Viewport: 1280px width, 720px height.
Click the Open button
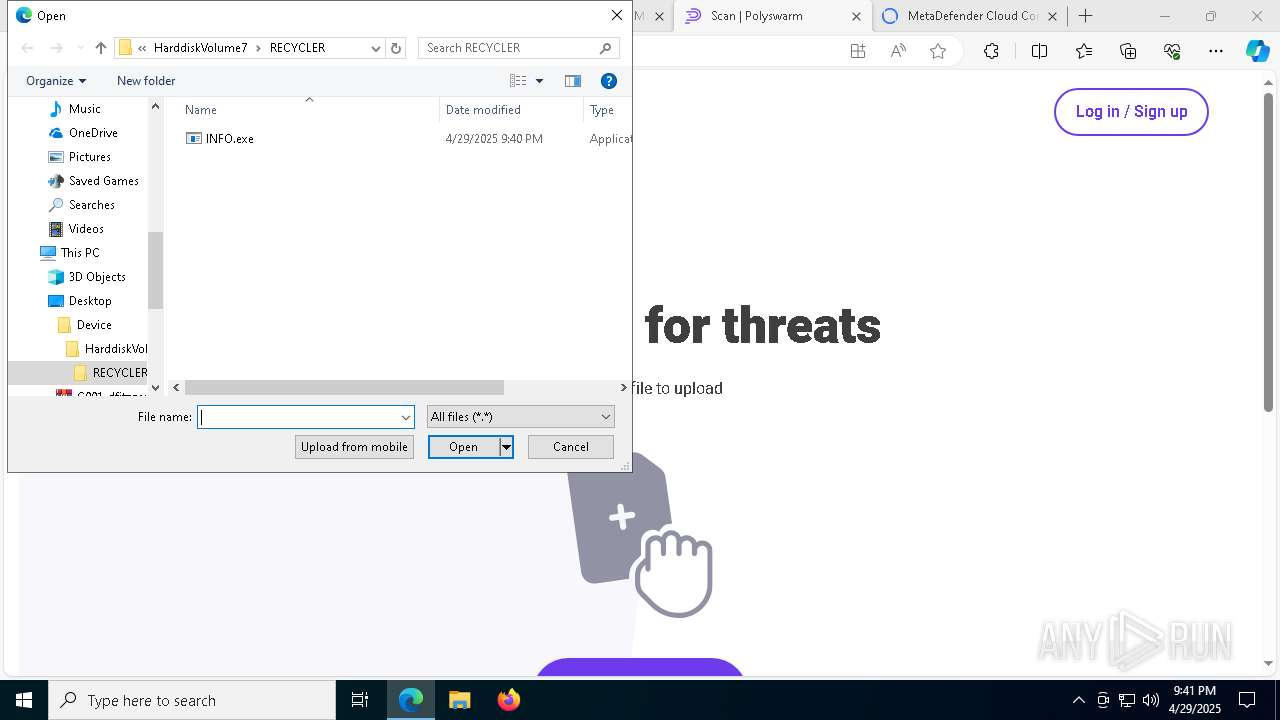(464, 447)
